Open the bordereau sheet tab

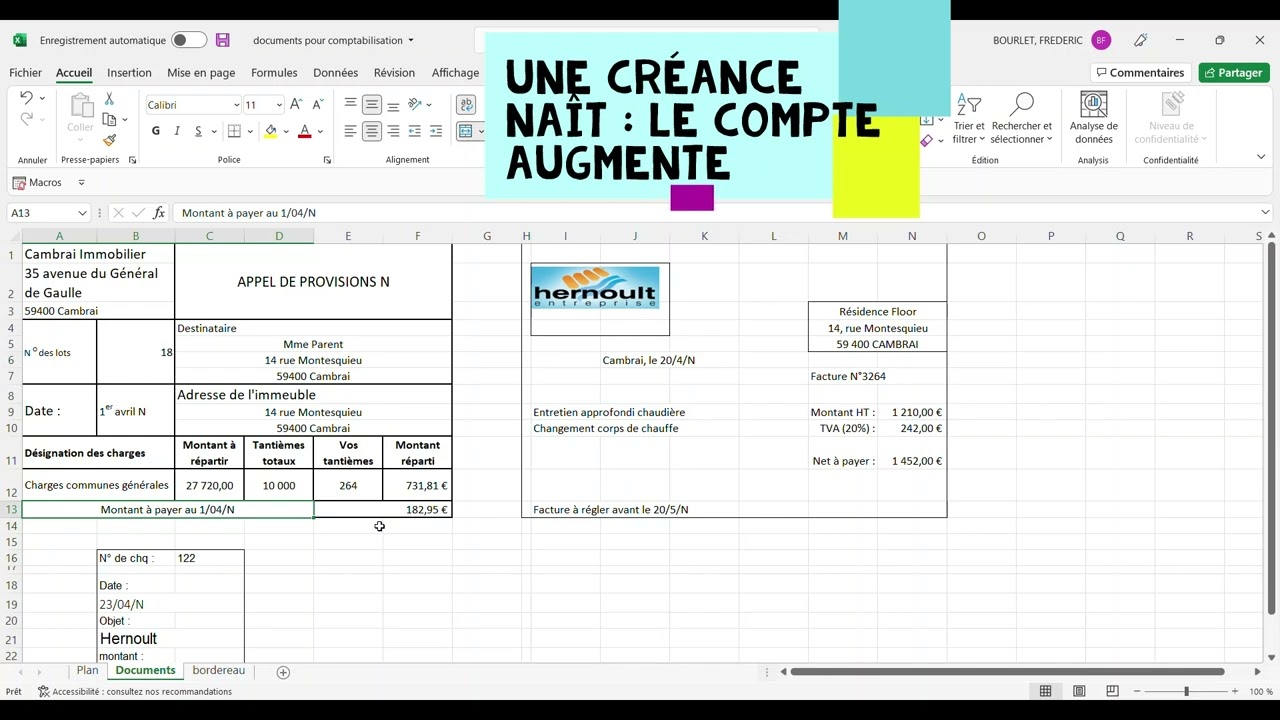coord(218,671)
